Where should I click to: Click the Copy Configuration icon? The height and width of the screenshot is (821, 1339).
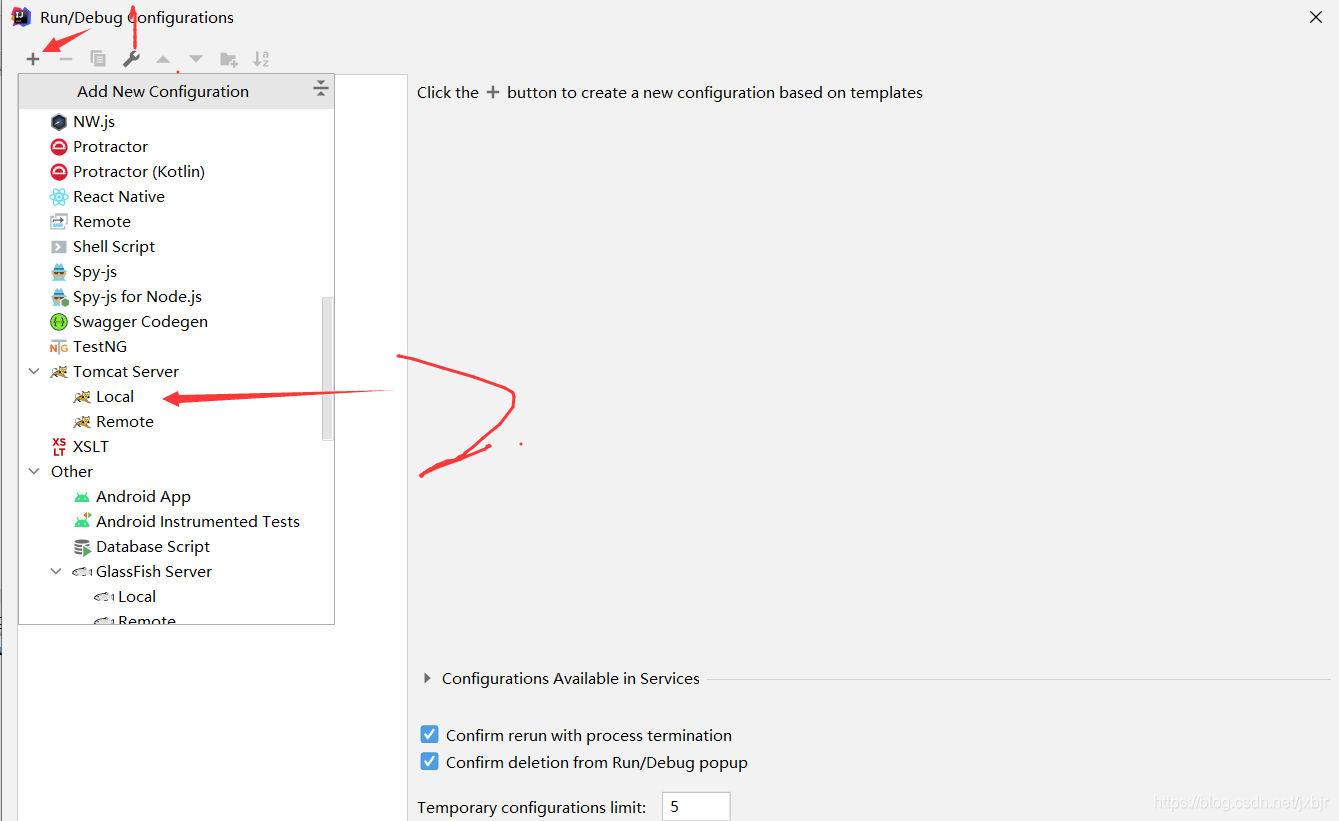[98, 59]
